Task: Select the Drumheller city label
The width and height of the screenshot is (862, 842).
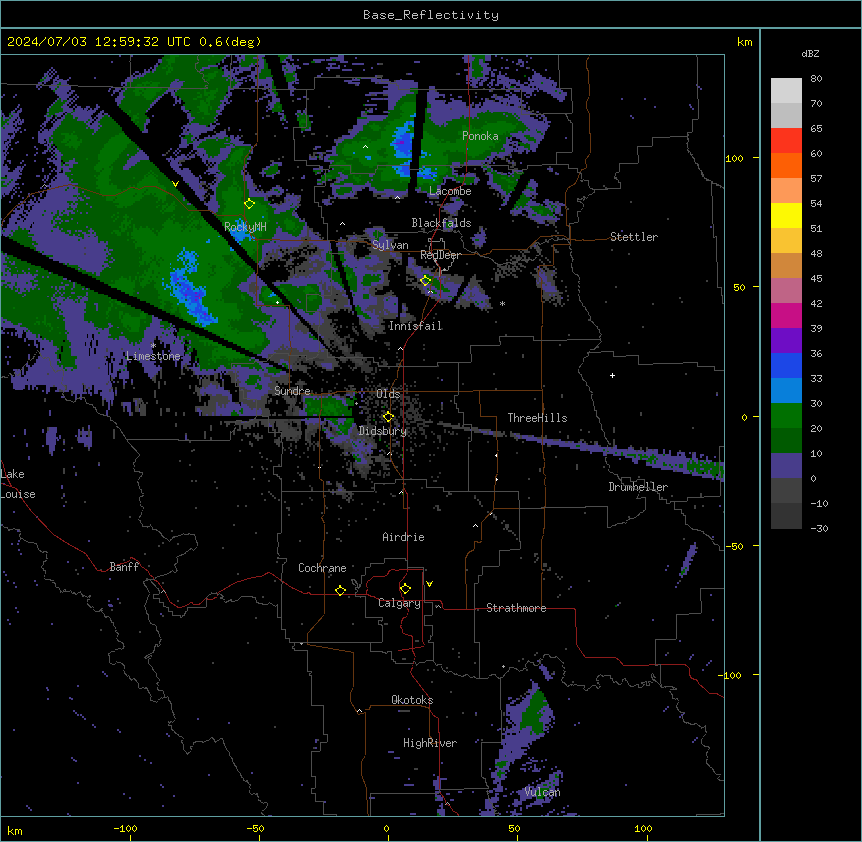Action: click(638, 487)
